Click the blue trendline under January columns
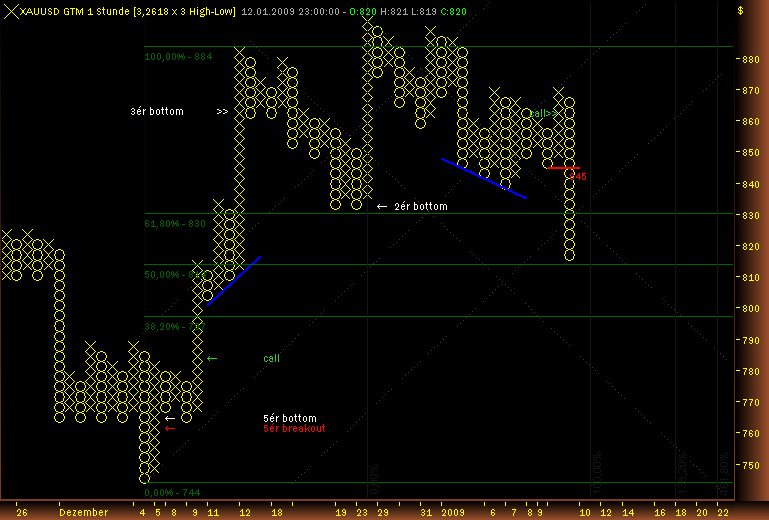 [x=484, y=179]
